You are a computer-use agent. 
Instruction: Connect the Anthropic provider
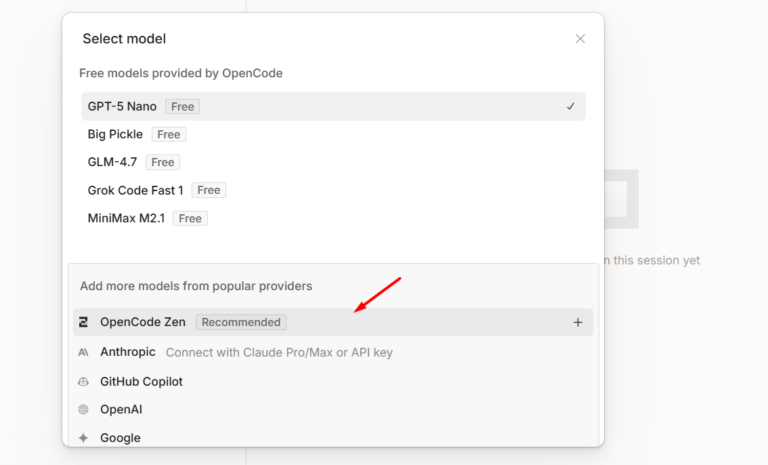128,352
